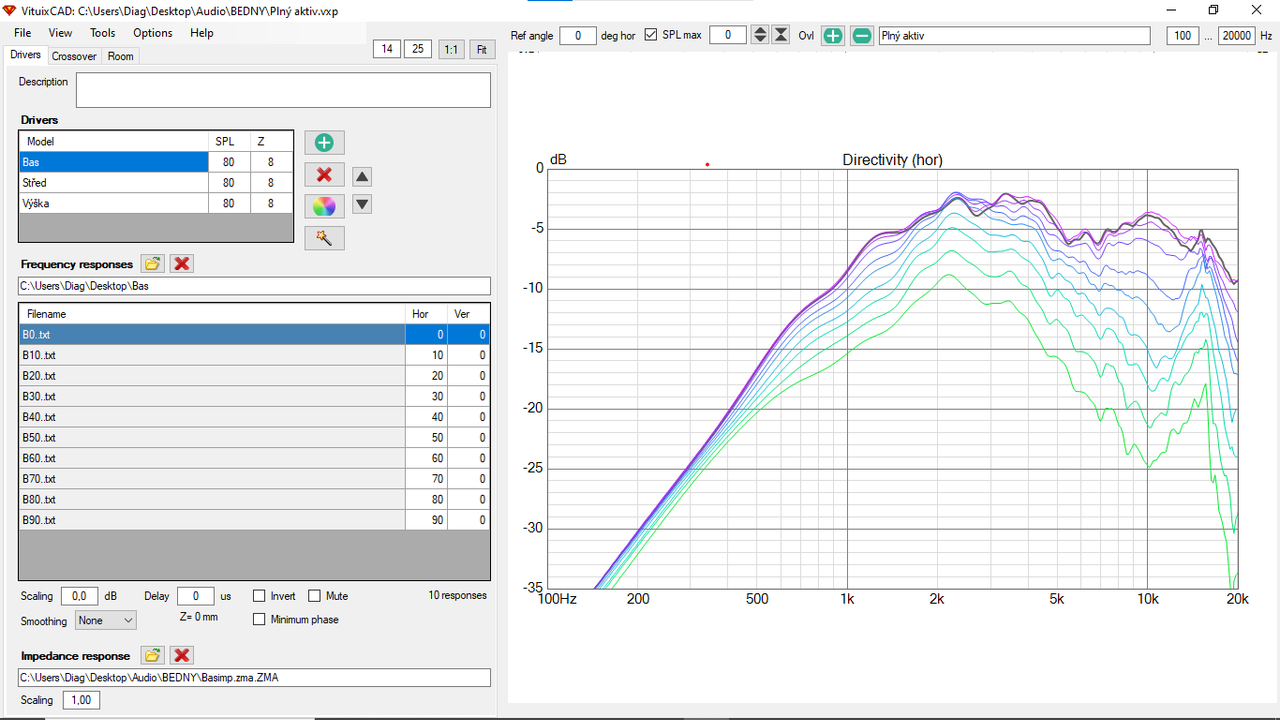1280x720 pixels.
Task: Click the Model column header in Drivers
Action: tap(114, 142)
